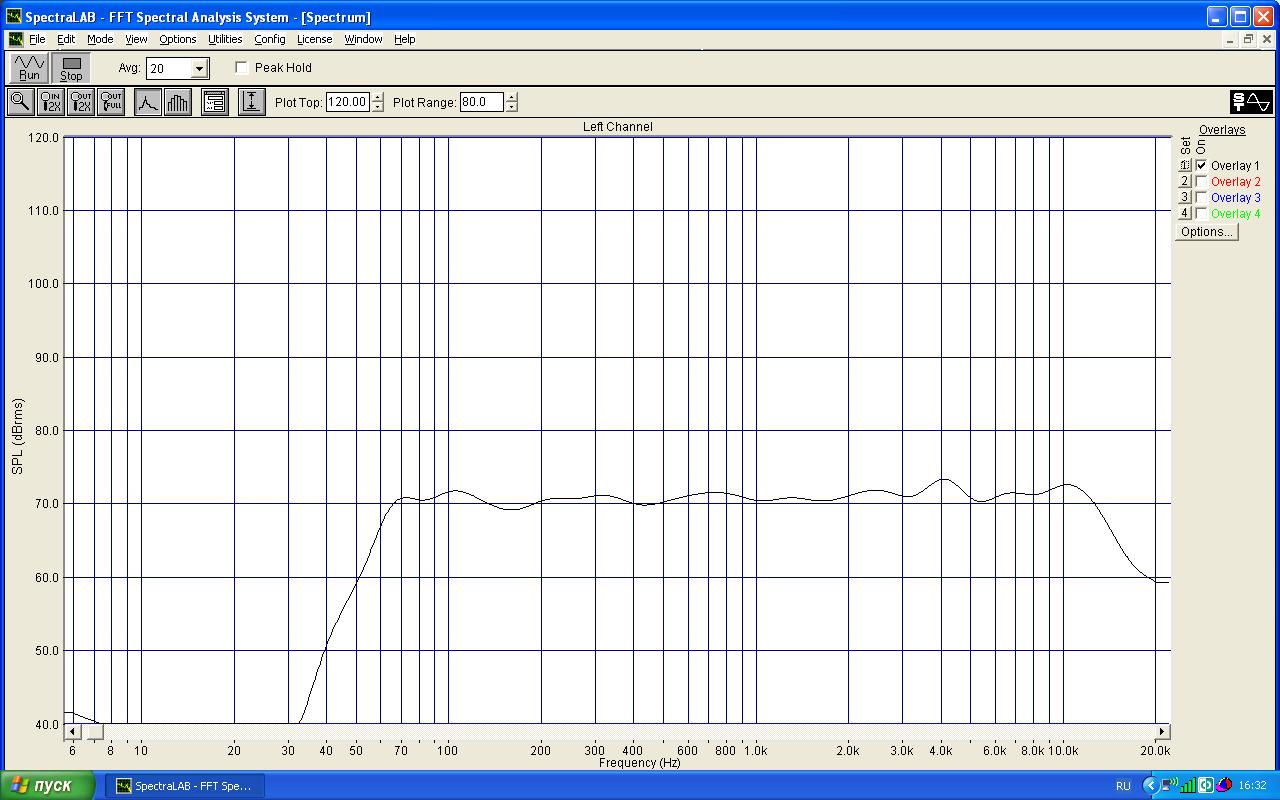Turn on the Overlay 3 checkbox
This screenshot has width=1280, height=800.
pyautogui.click(x=1201, y=198)
